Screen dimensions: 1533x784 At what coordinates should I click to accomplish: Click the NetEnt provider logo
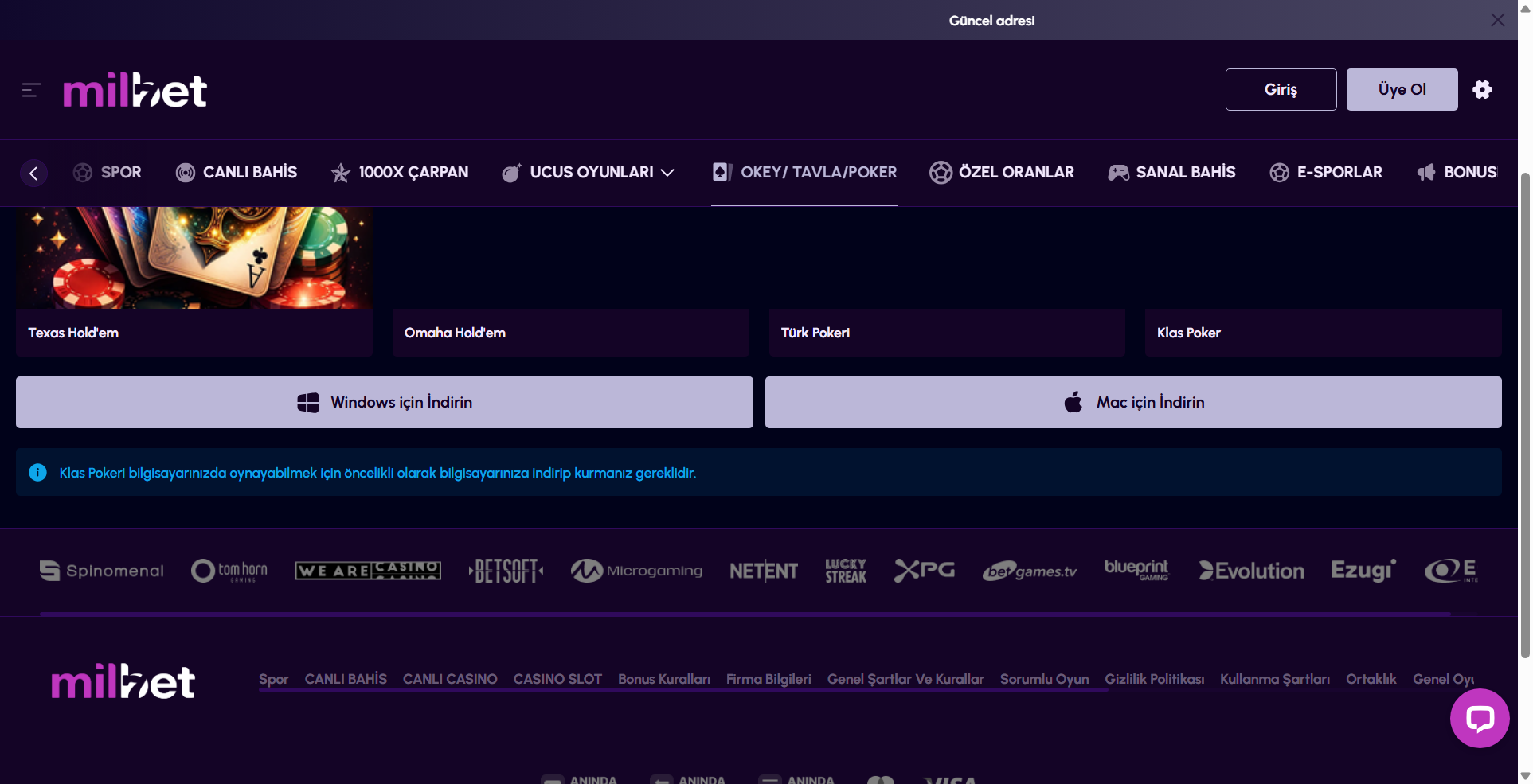point(764,571)
